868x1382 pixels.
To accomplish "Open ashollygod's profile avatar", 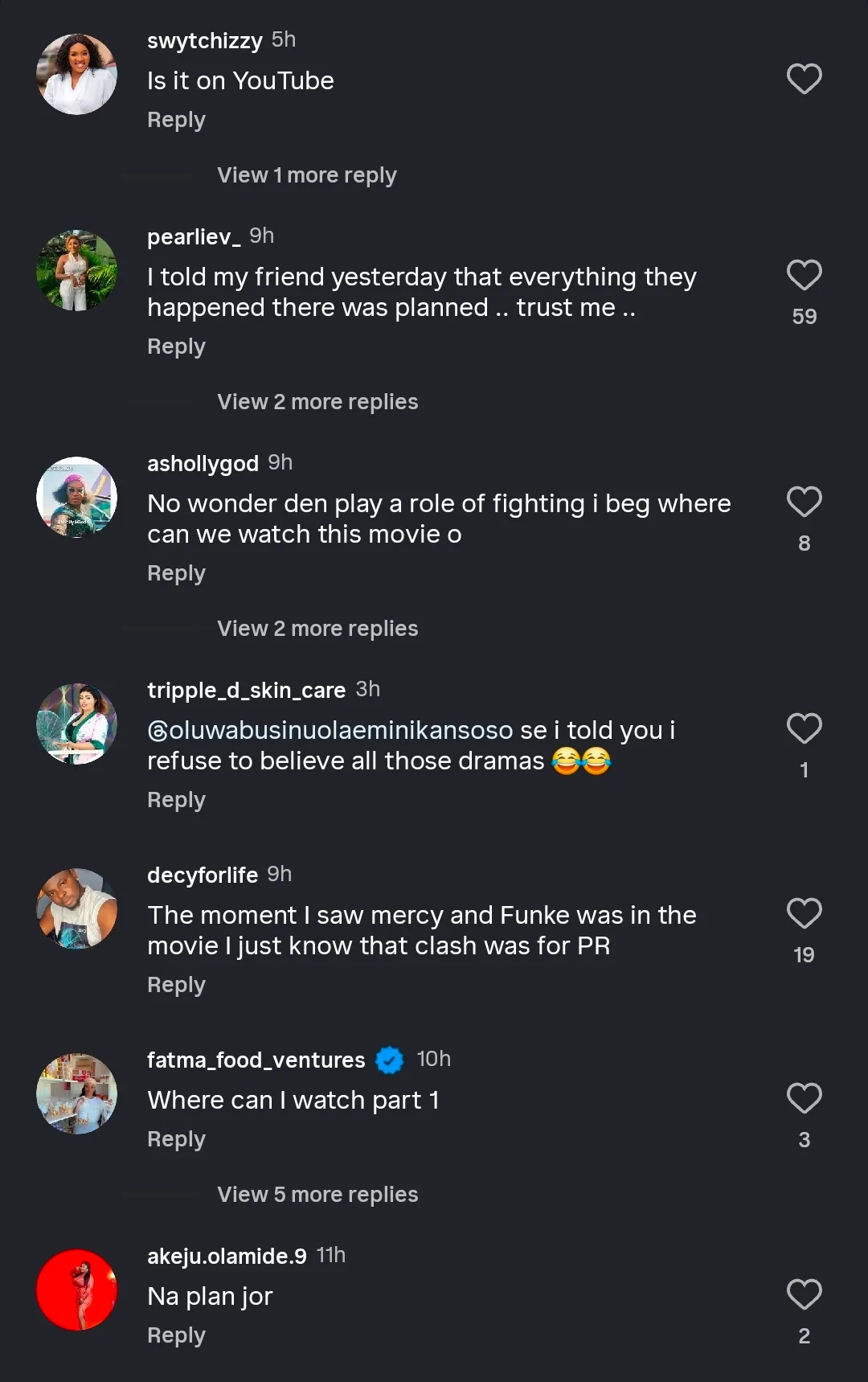I will 76,497.
